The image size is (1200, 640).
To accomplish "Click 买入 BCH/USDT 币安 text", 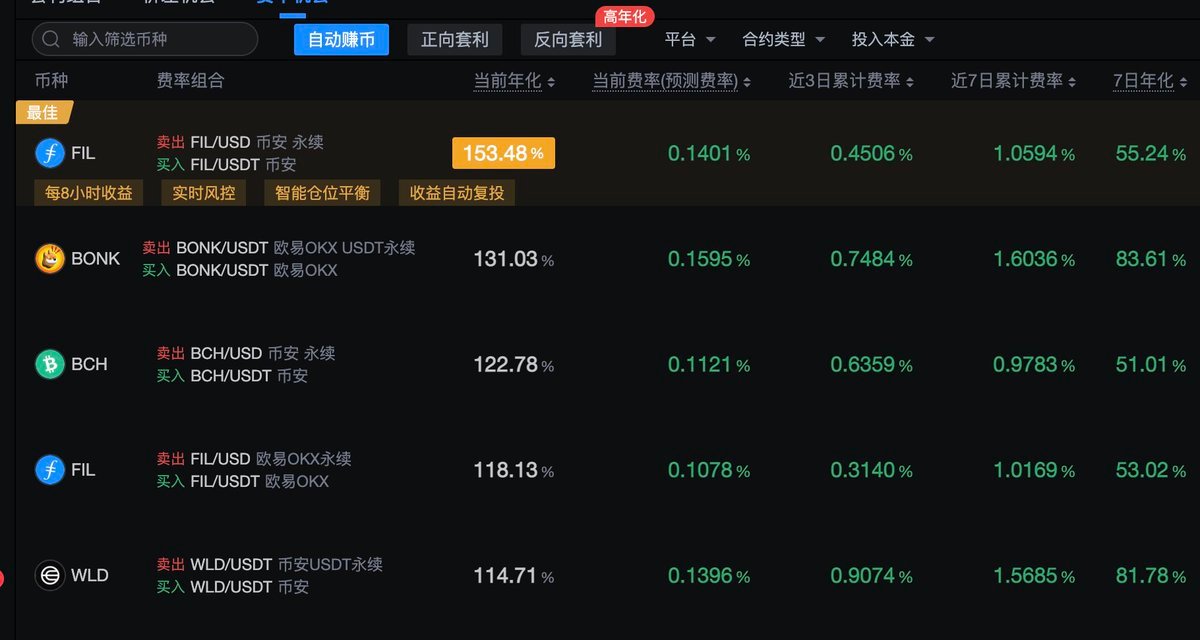I will (x=232, y=376).
